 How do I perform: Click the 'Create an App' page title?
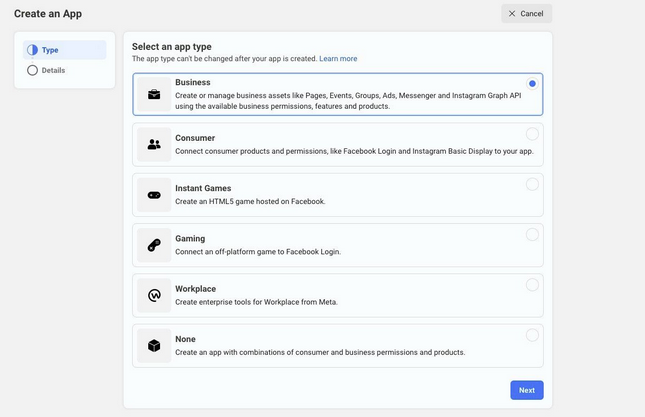(x=48, y=14)
